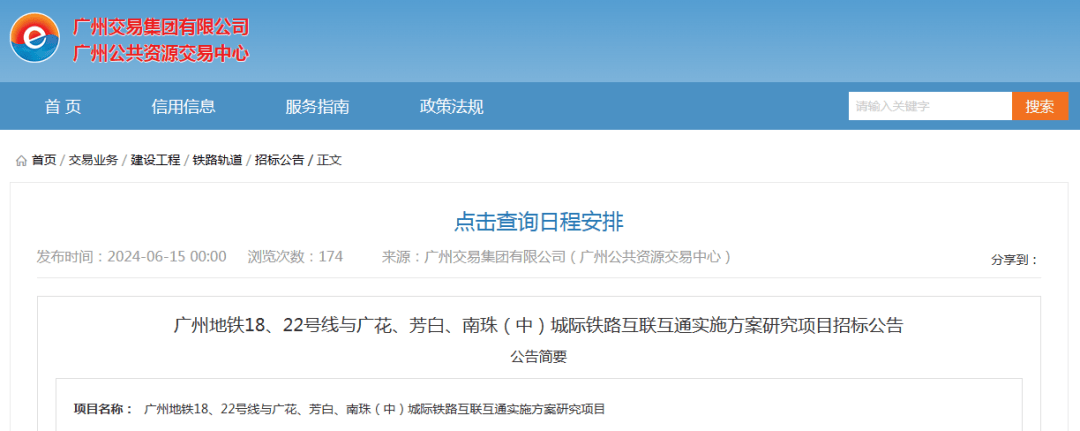Click the 交易业务 breadcrumb link
1080x431 pixels.
tap(94, 160)
